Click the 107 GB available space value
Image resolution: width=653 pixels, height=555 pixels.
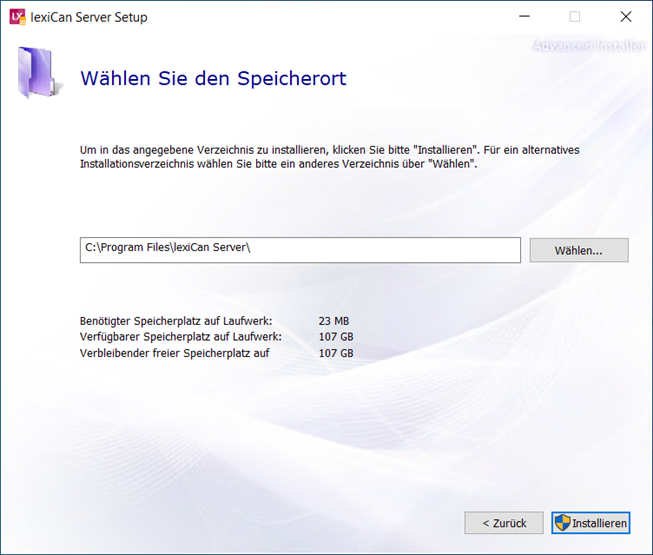(335, 337)
